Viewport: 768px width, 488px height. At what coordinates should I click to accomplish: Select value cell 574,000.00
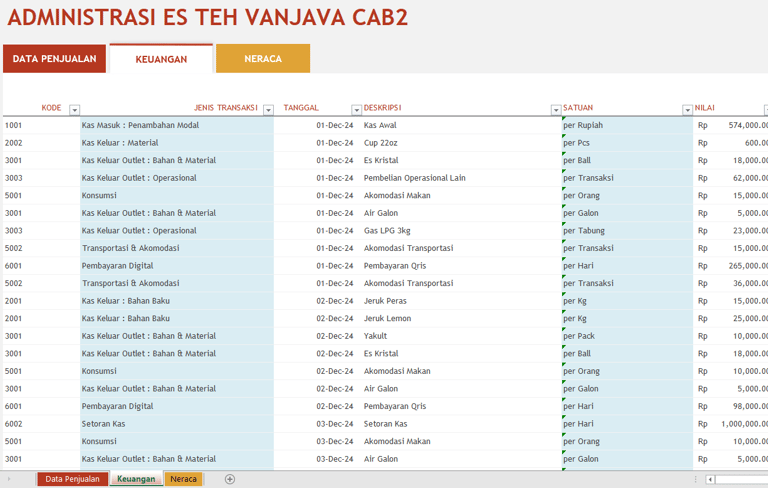coord(731,125)
